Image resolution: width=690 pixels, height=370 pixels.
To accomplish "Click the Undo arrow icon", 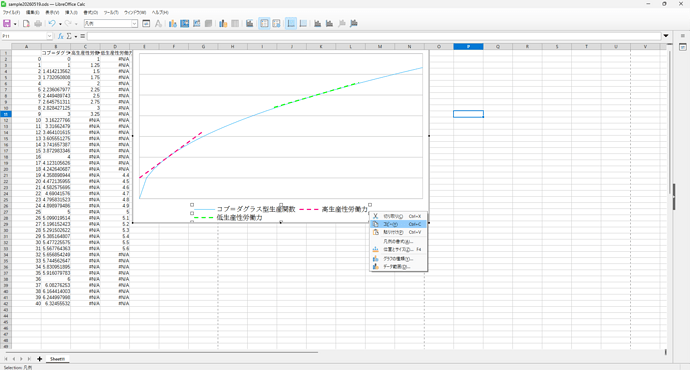I will point(52,24).
